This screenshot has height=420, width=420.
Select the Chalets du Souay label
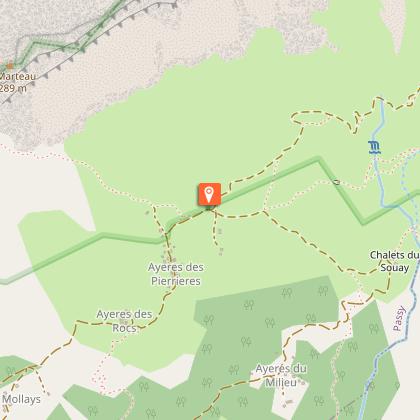395,261
